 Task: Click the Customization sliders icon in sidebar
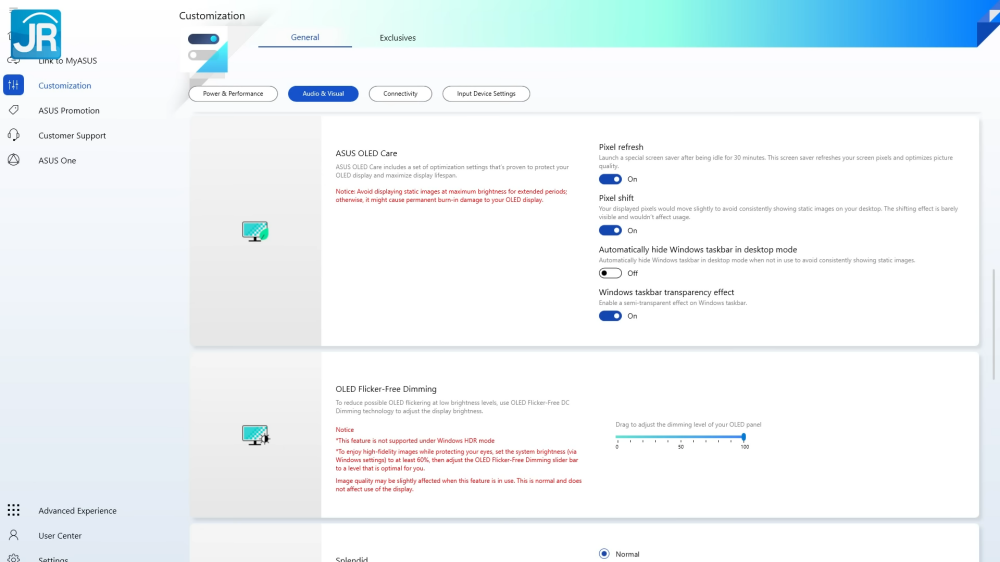click(x=13, y=85)
